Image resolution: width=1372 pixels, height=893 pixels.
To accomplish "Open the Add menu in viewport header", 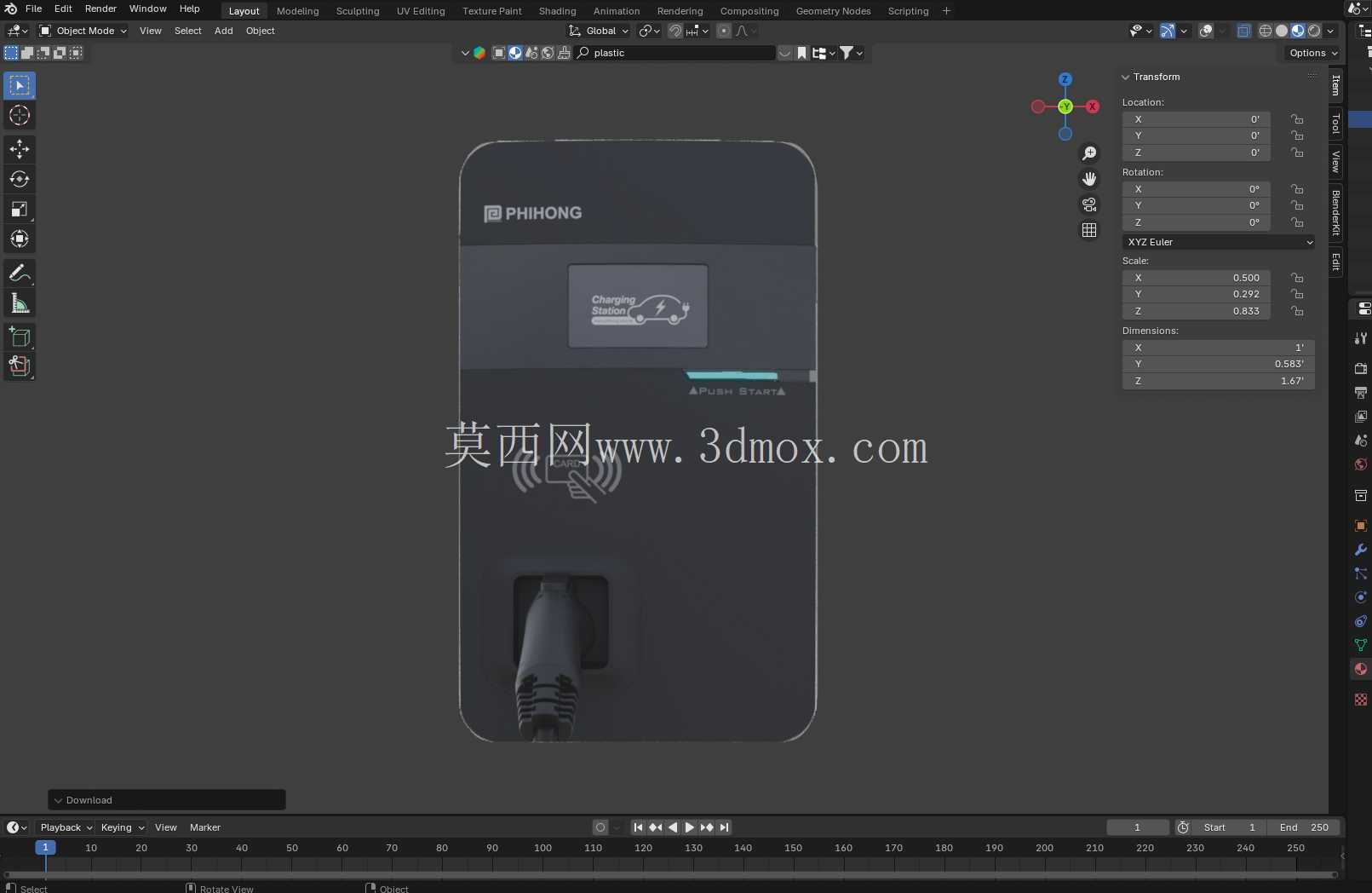I will (223, 31).
